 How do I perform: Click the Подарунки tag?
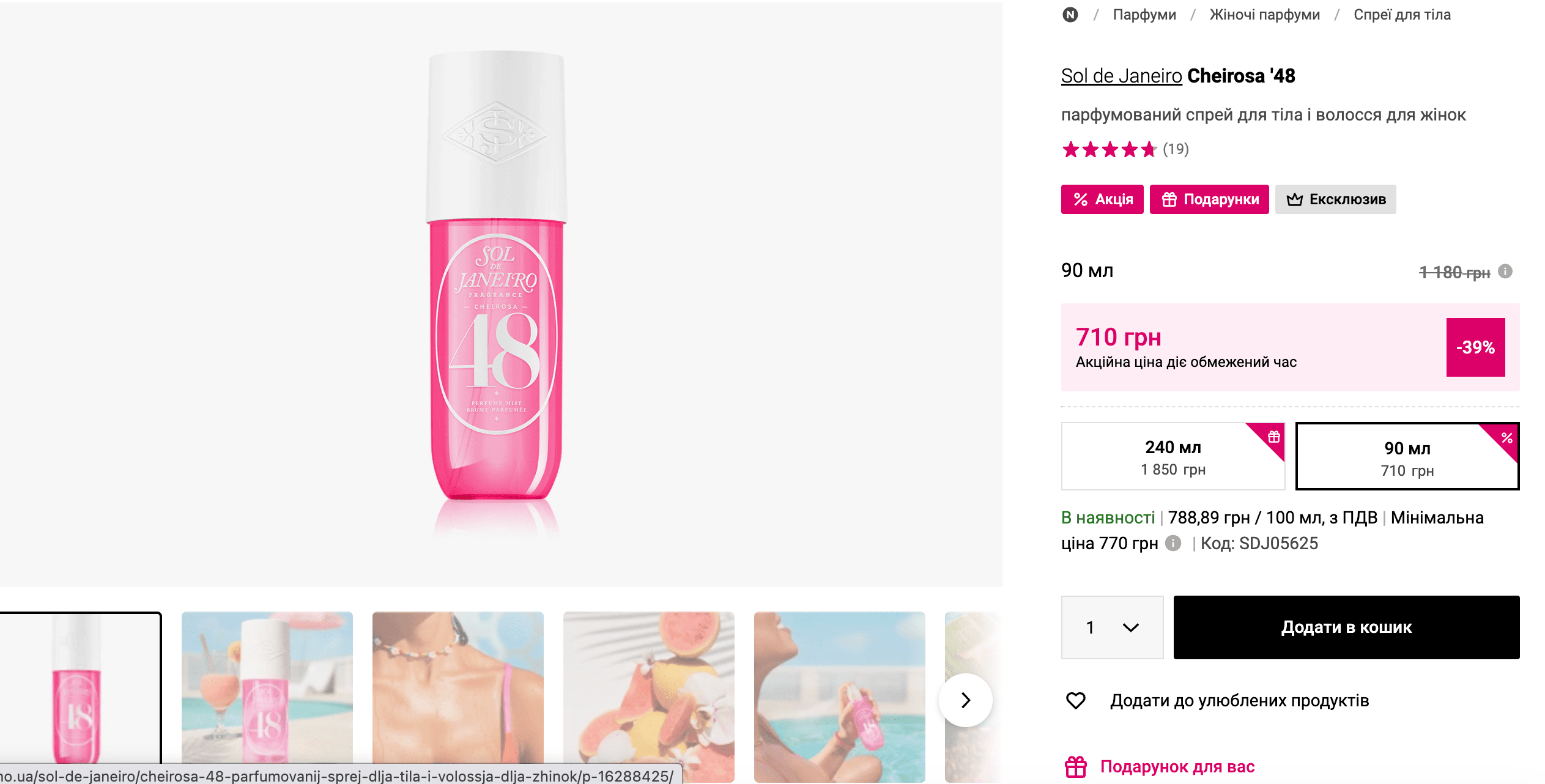point(1209,199)
